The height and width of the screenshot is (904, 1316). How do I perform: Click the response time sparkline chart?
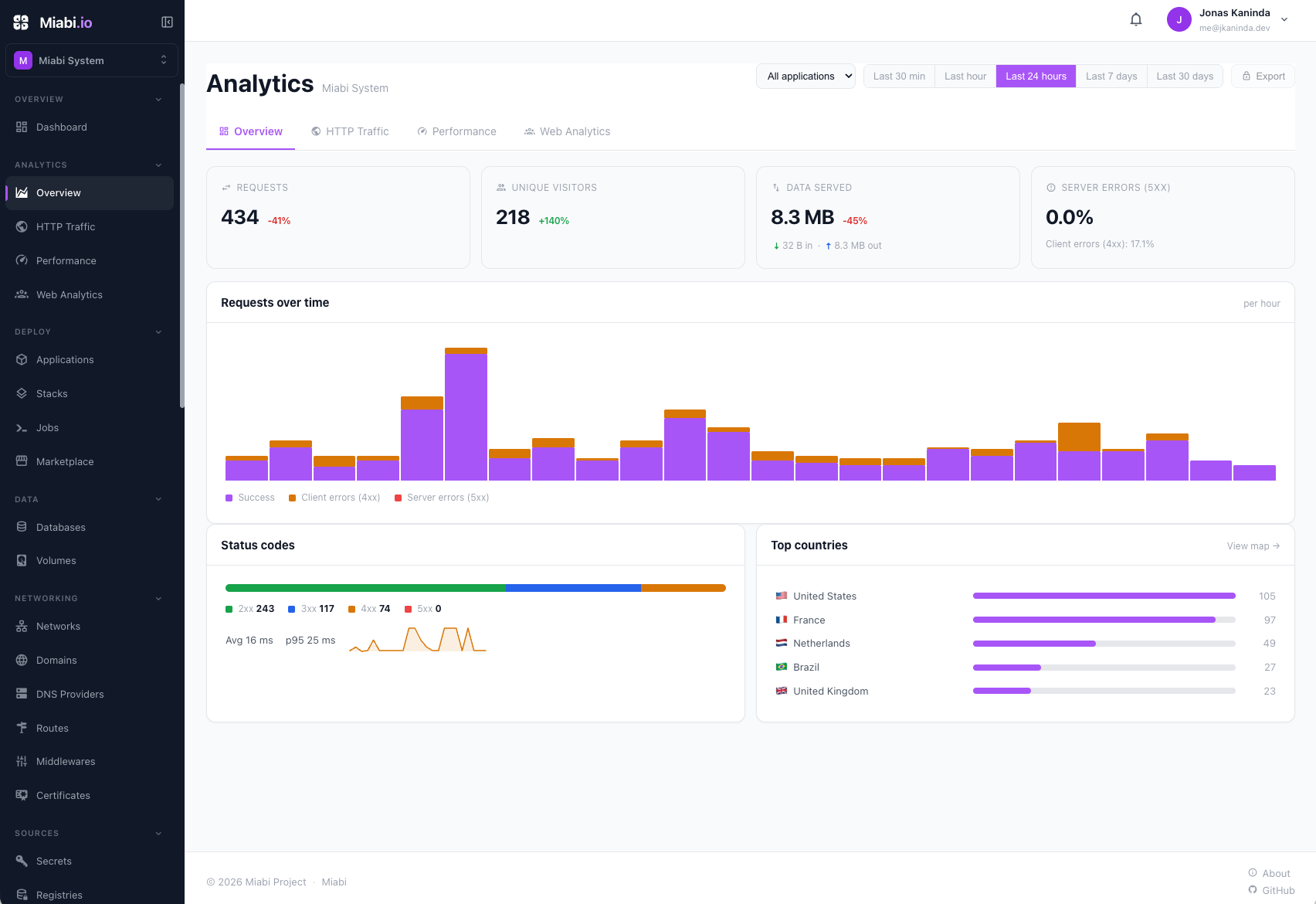[x=418, y=640]
